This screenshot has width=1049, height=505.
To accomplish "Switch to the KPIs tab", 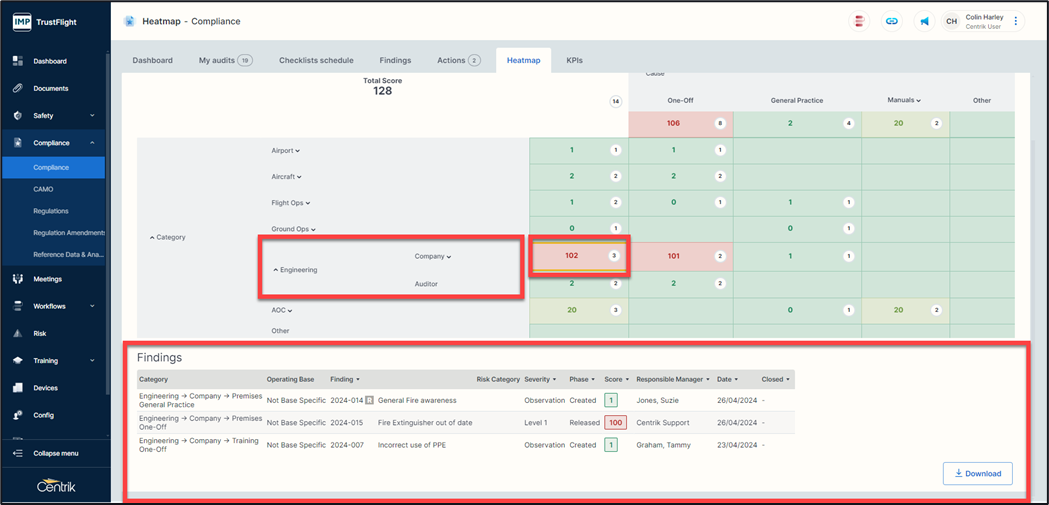I will point(574,60).
